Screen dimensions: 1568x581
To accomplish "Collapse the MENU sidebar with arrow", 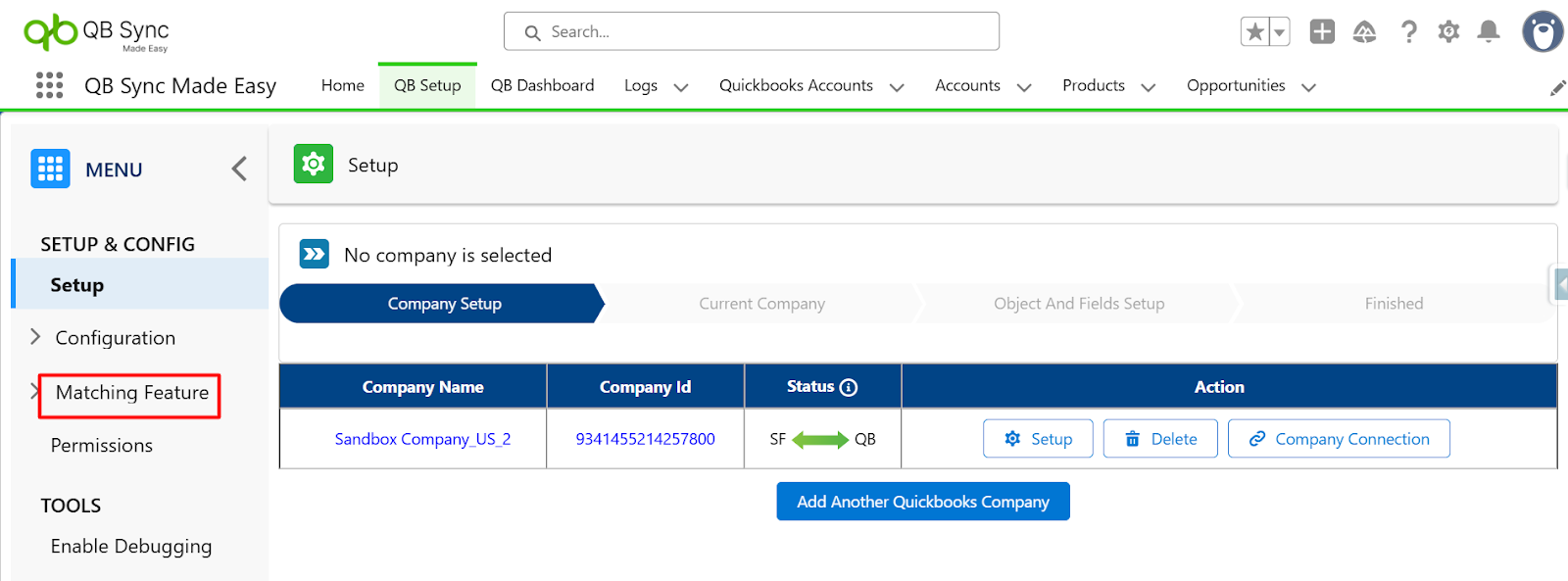I will click(x=239, y=169).
